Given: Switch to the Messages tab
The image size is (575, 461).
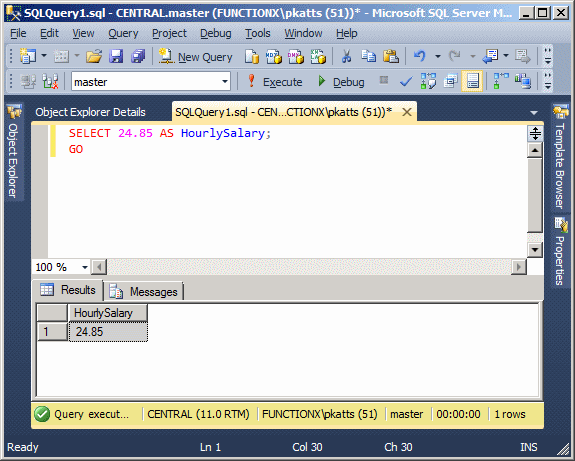Looking at the screenshot, I should point(144,292).
